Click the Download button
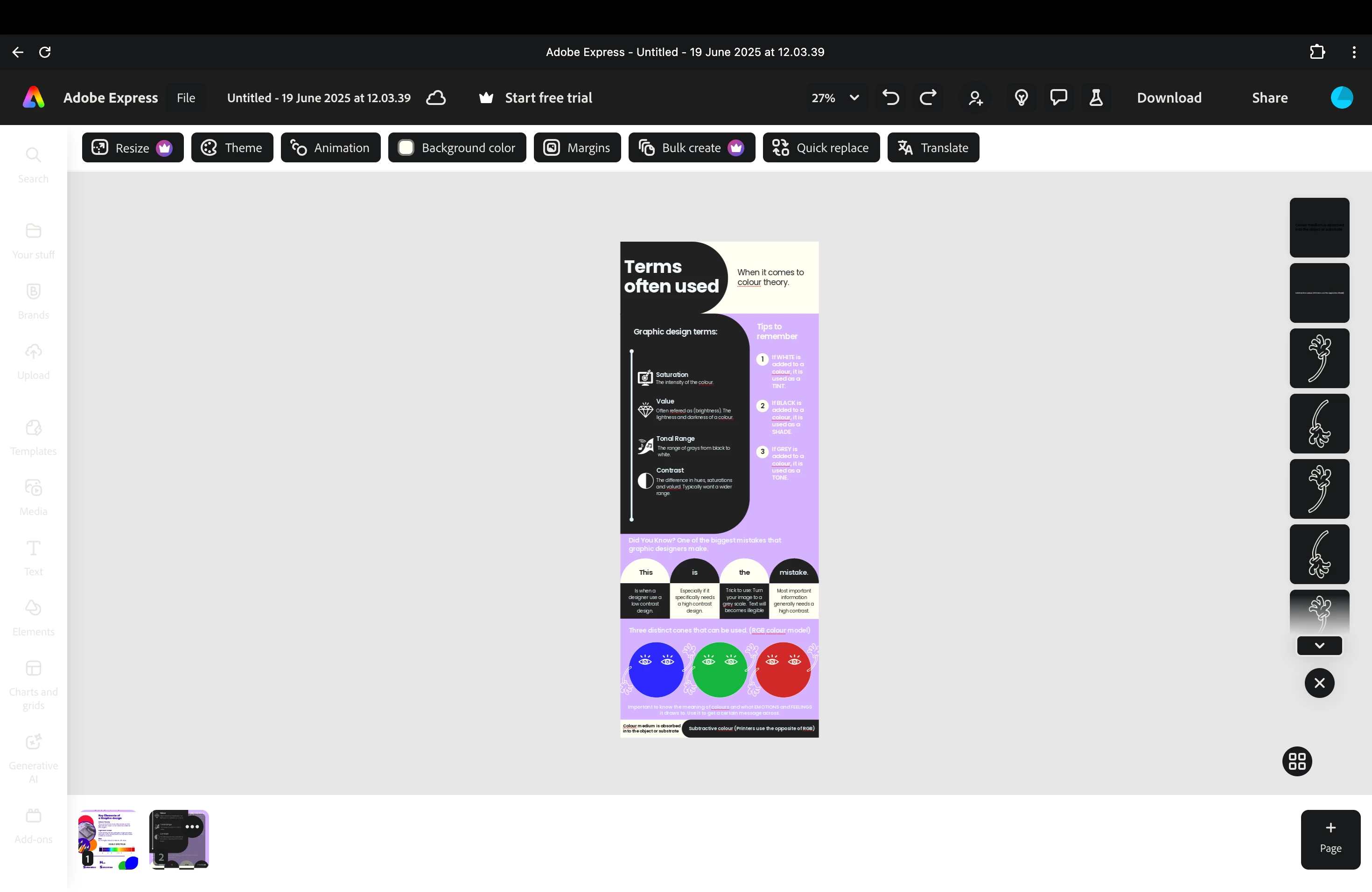This screenshot has height=892, width=1372. (x=1169, y=98)
